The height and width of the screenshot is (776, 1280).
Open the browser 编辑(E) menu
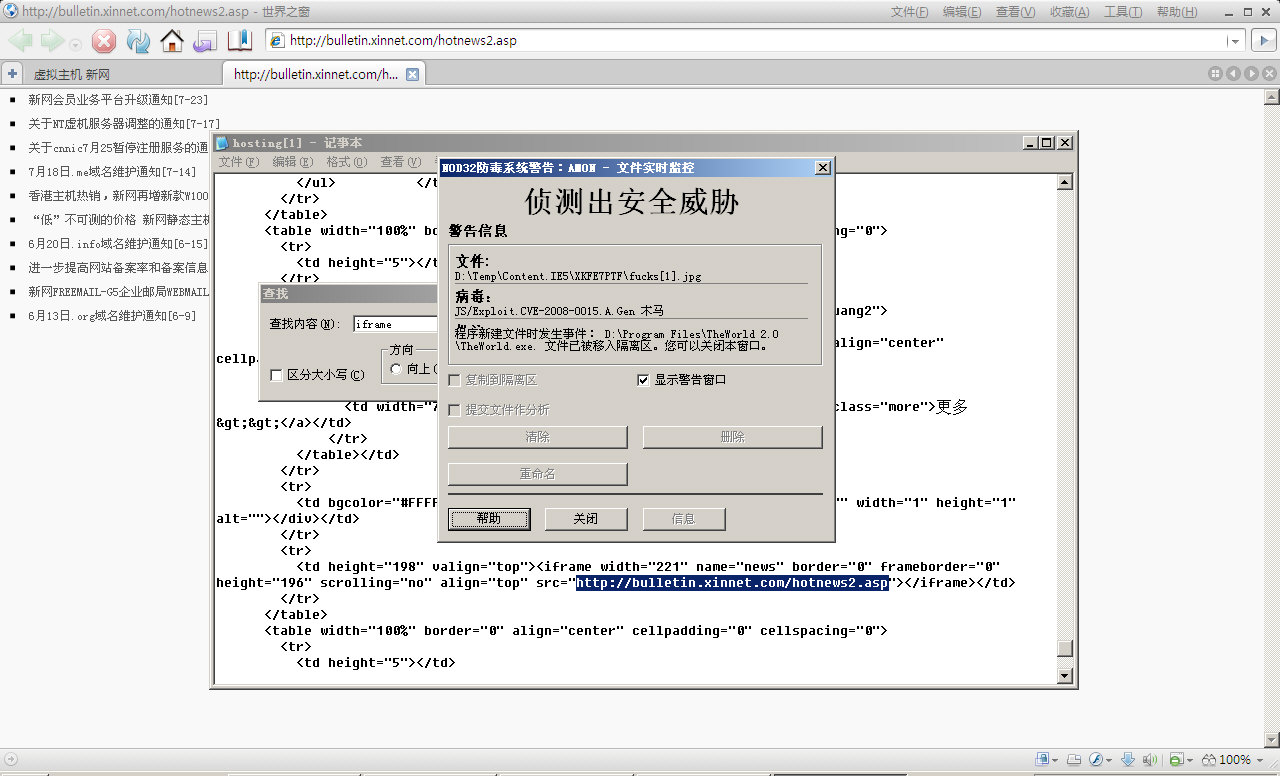962,12
